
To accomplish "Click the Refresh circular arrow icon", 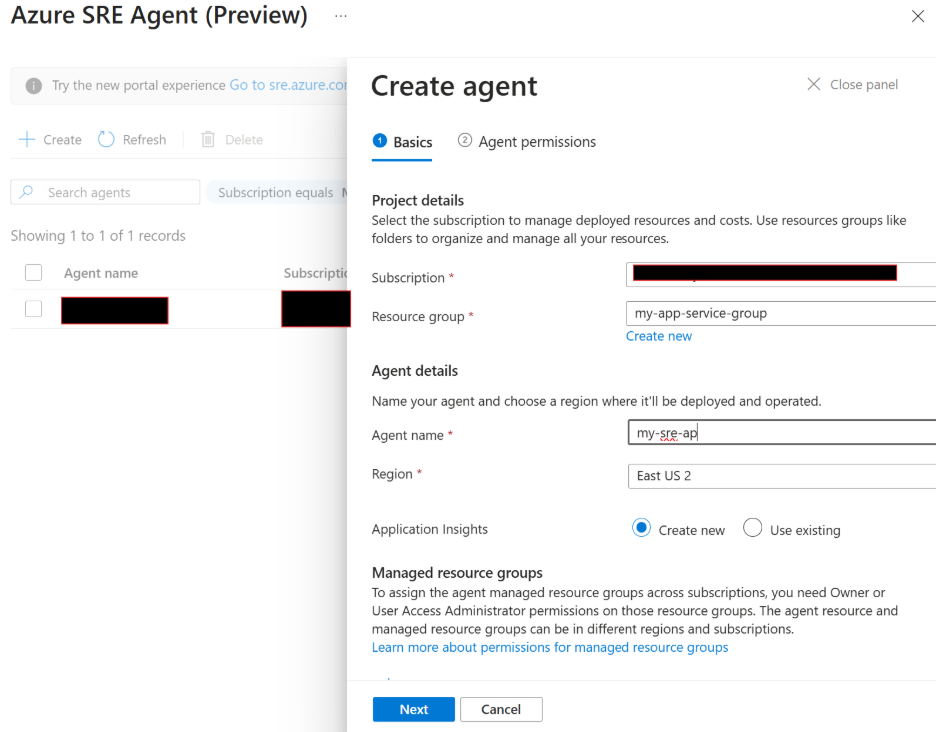I will pos(106,140).
